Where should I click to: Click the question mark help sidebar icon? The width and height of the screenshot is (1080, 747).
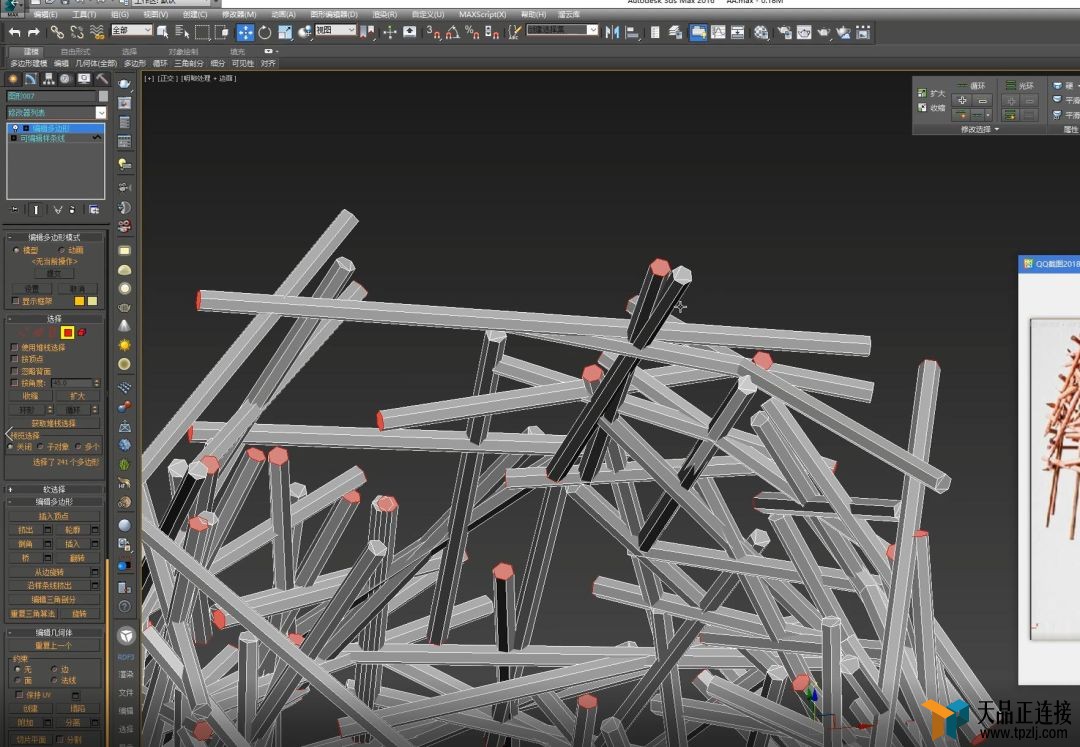tap(125, 607)
